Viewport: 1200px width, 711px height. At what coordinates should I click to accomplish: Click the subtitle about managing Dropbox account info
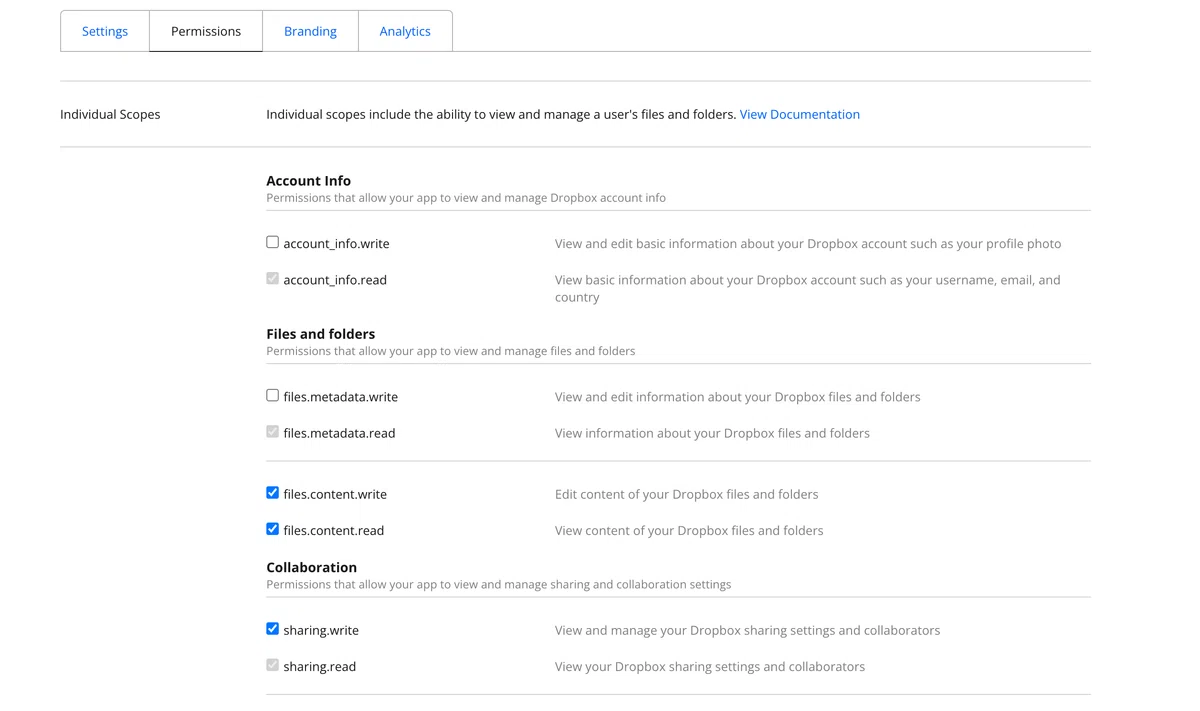pos(466,198)
